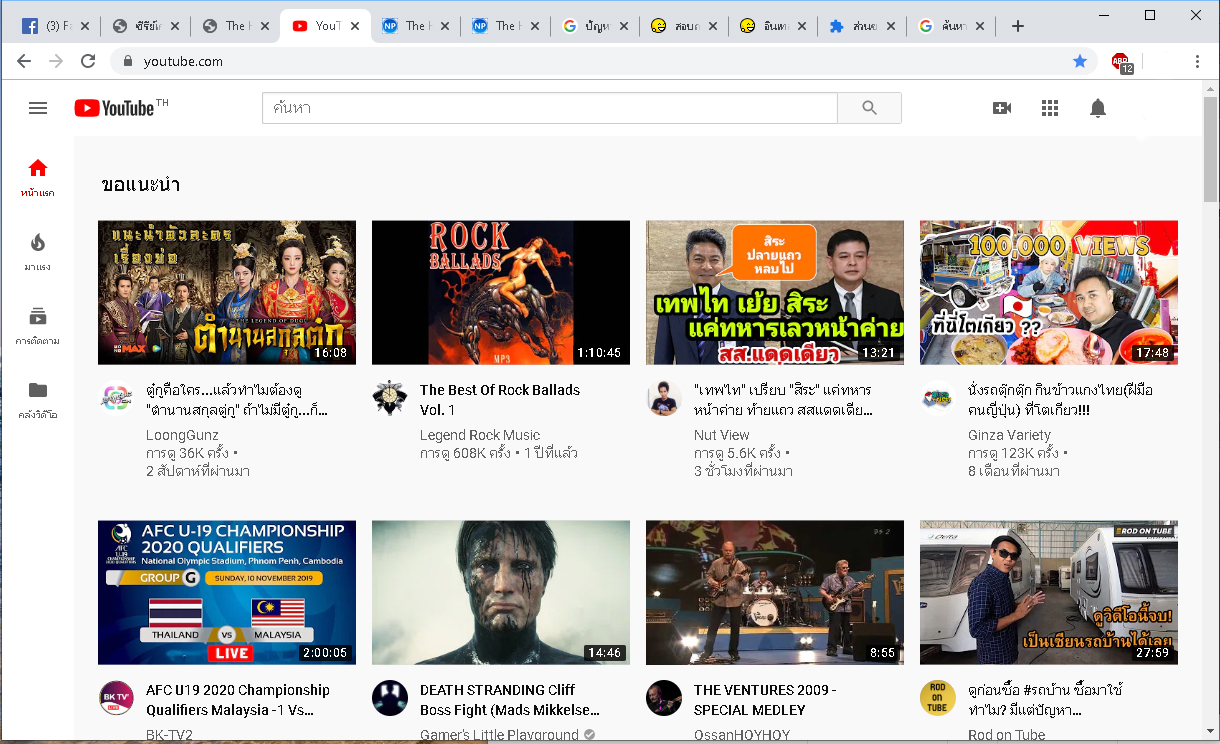1220x744 pixels.
Task: Open the Death Stranding video thumbnail
Action: (501, 592)
